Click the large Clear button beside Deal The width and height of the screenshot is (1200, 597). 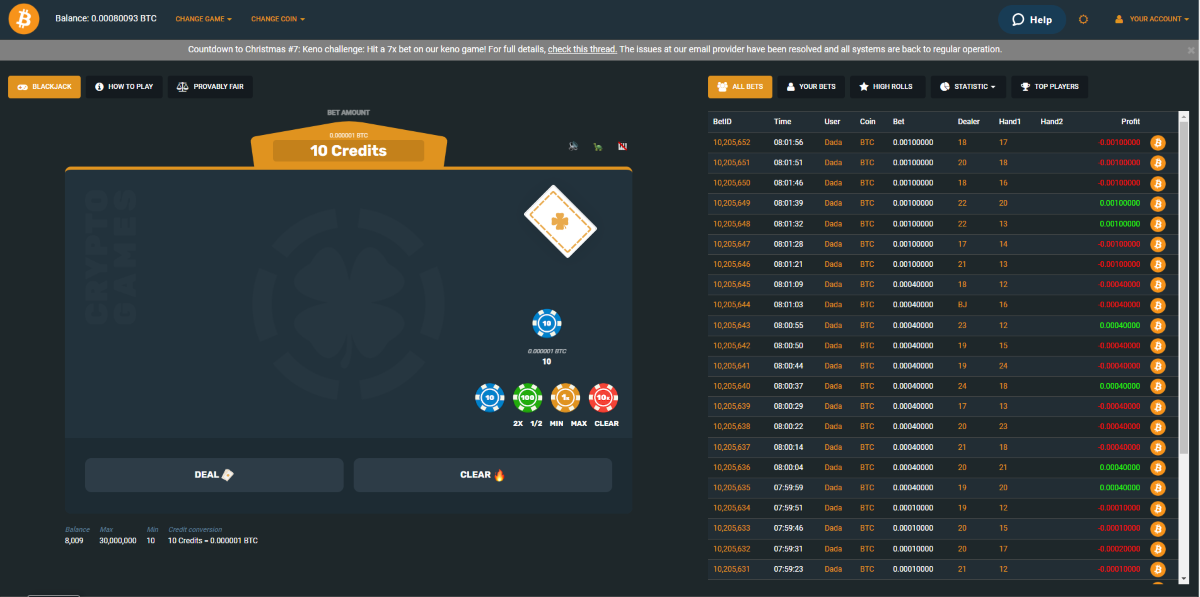point(483,475)
